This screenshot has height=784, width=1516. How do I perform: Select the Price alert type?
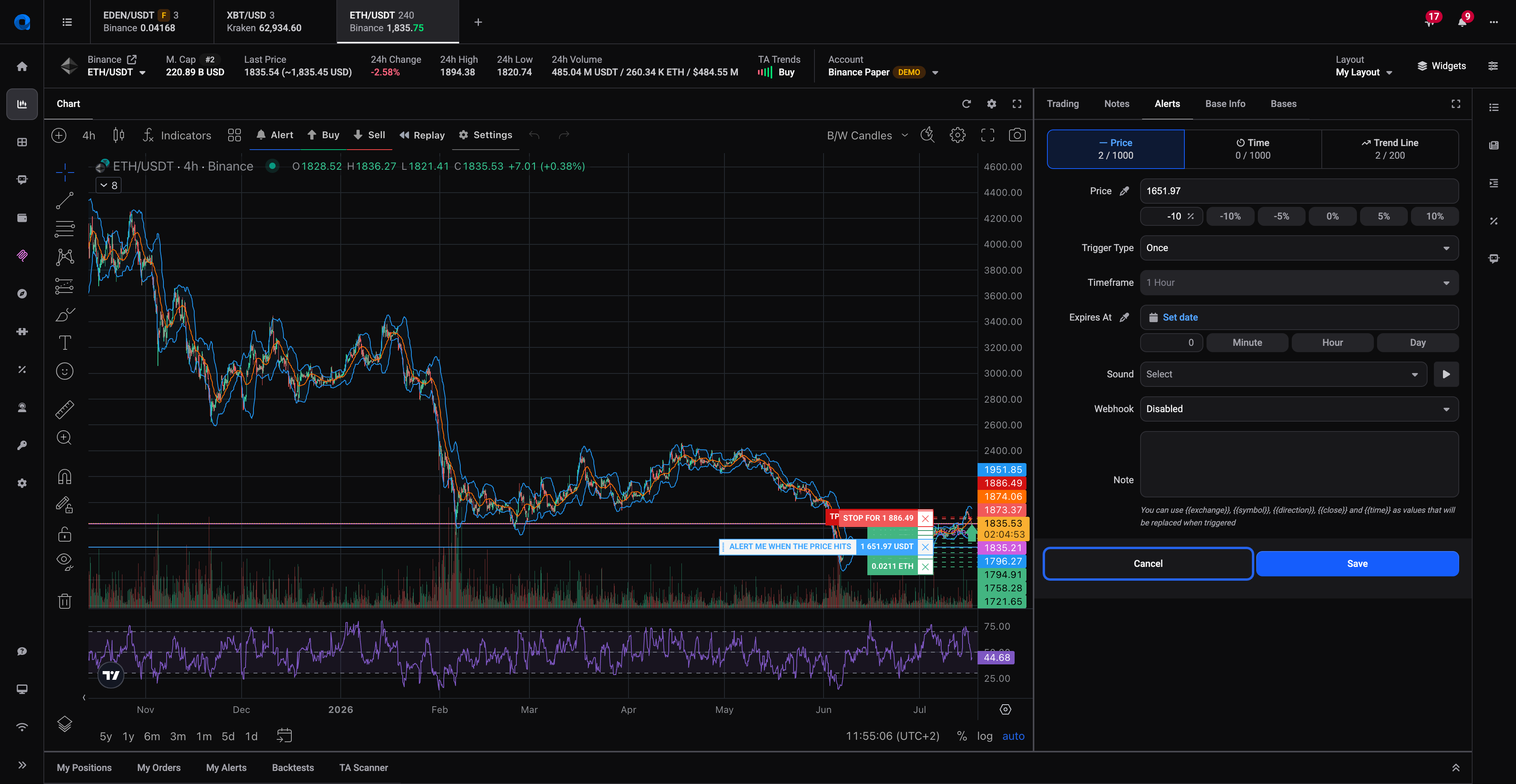[1115, 150]
